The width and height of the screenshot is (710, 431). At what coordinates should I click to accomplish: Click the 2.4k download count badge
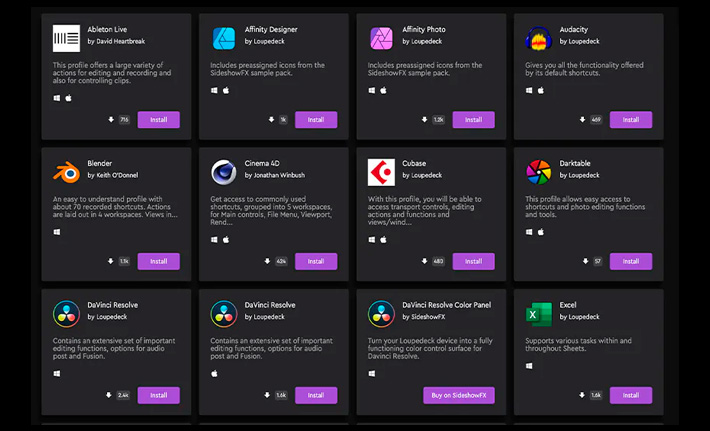[x=123, y=395]
